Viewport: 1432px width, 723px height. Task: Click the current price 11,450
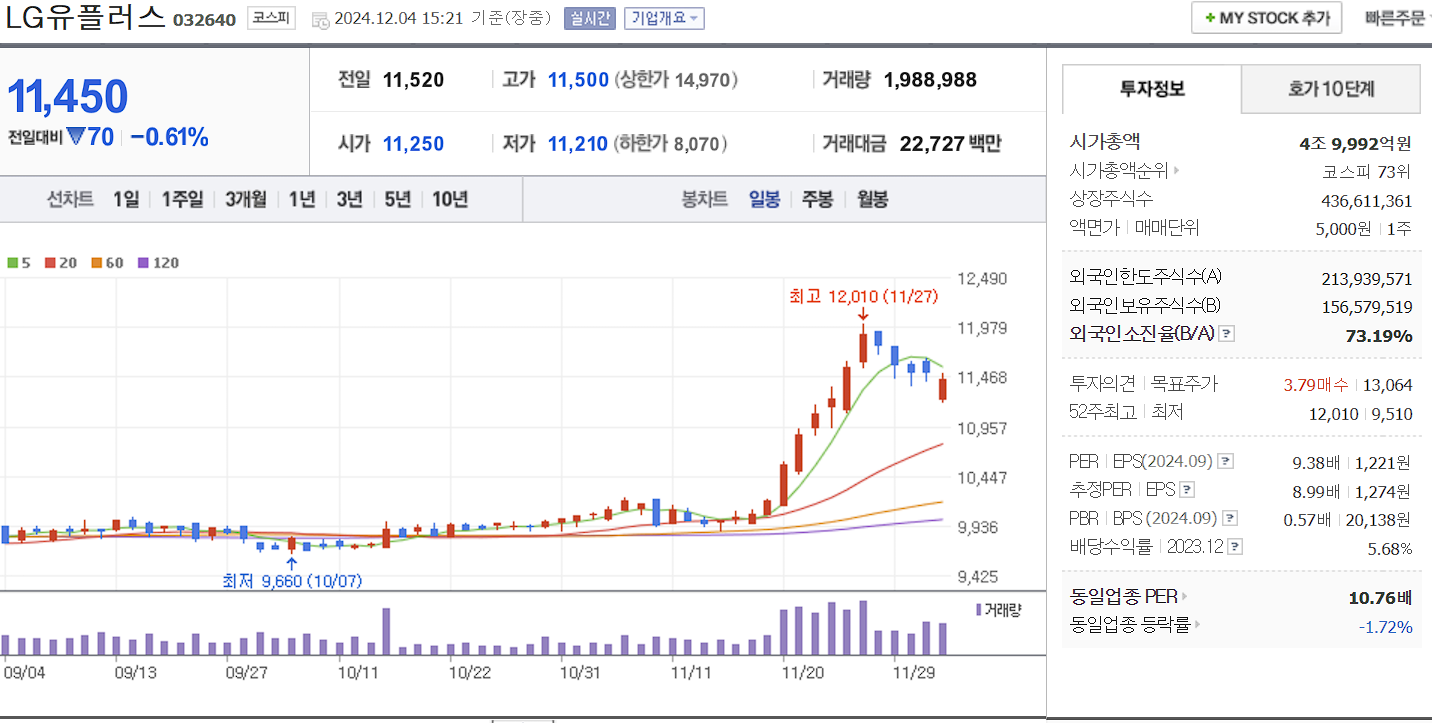(x=68, y=96)
